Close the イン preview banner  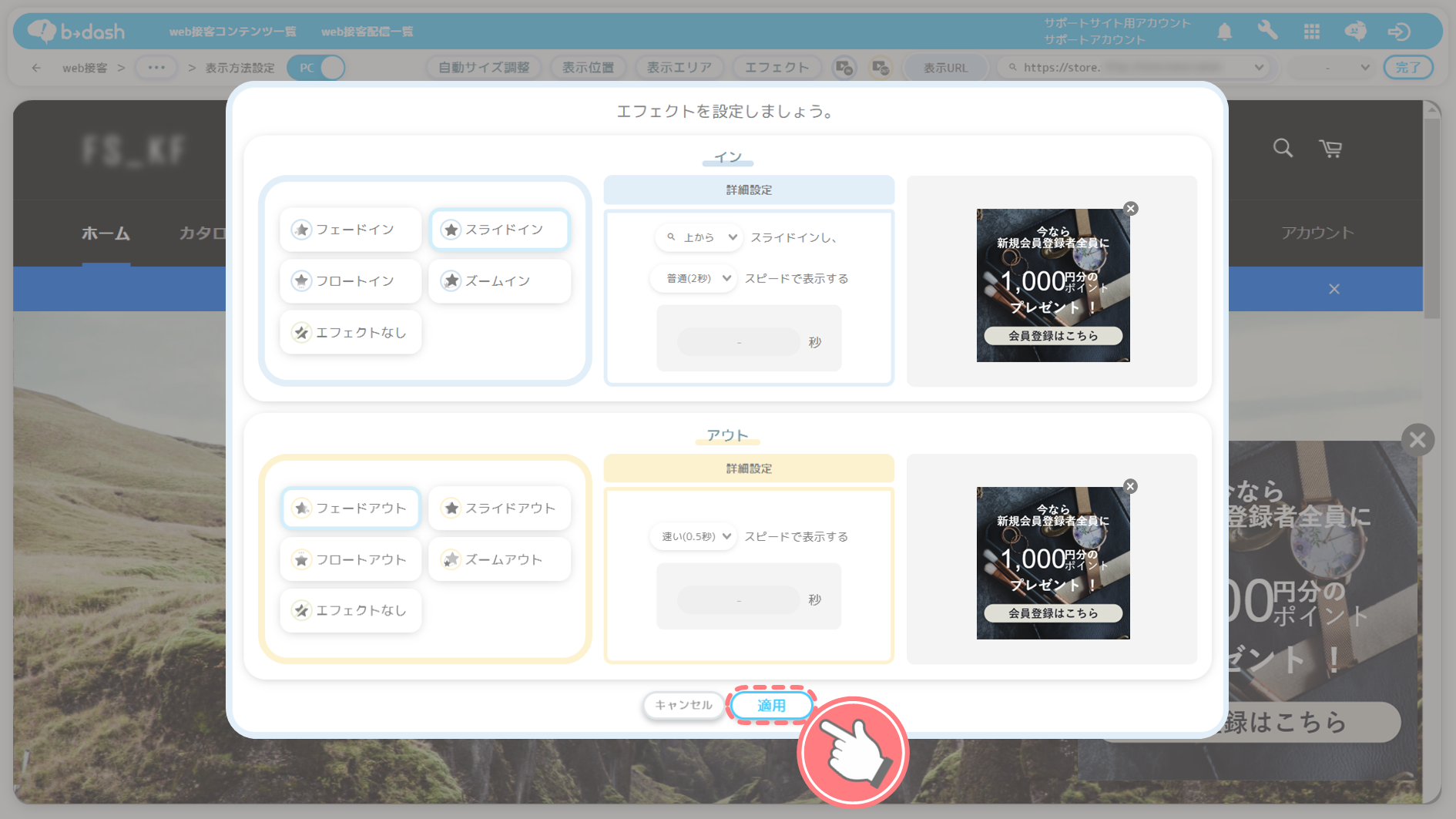coord(1130,209)
